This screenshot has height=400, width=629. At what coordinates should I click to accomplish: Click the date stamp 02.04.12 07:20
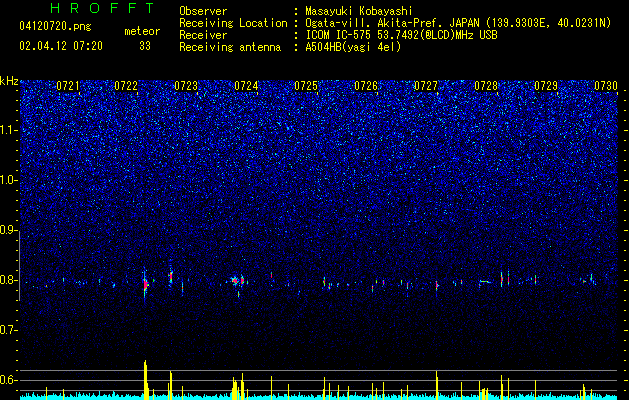(x=61, y=46)
